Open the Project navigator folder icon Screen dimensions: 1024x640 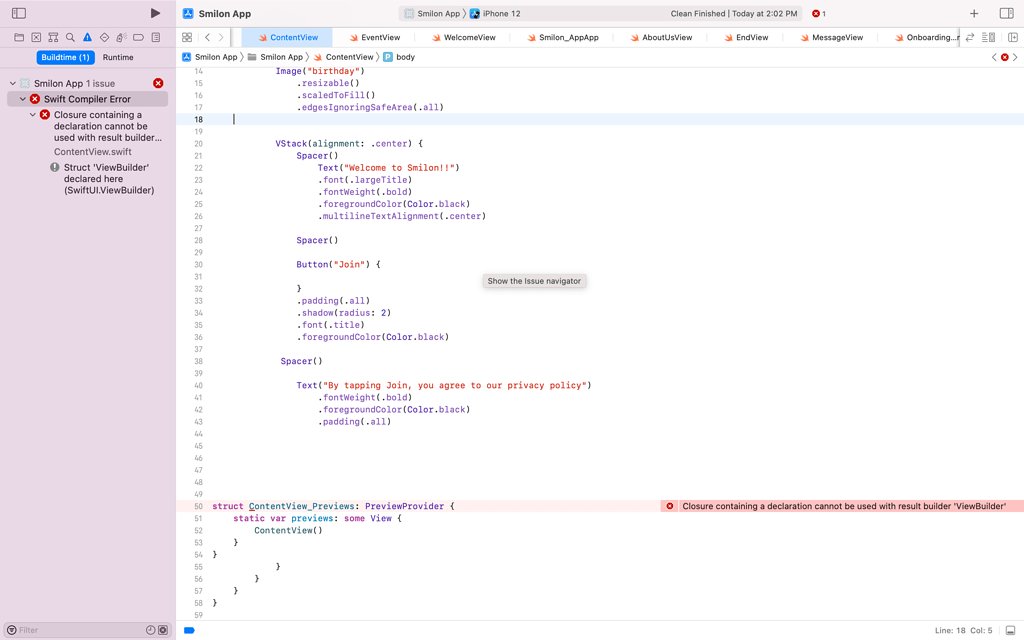coord(19,37)
